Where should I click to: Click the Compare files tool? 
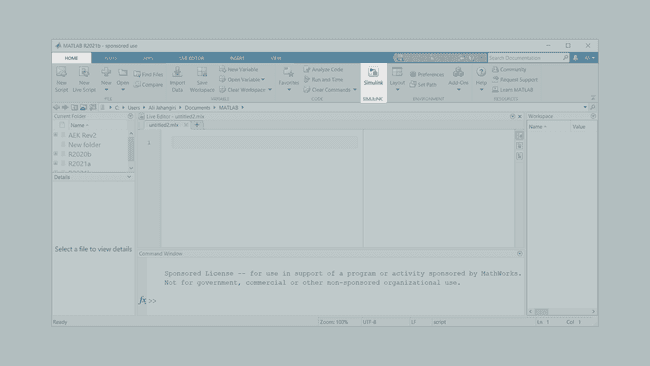[x=148, y=85]
